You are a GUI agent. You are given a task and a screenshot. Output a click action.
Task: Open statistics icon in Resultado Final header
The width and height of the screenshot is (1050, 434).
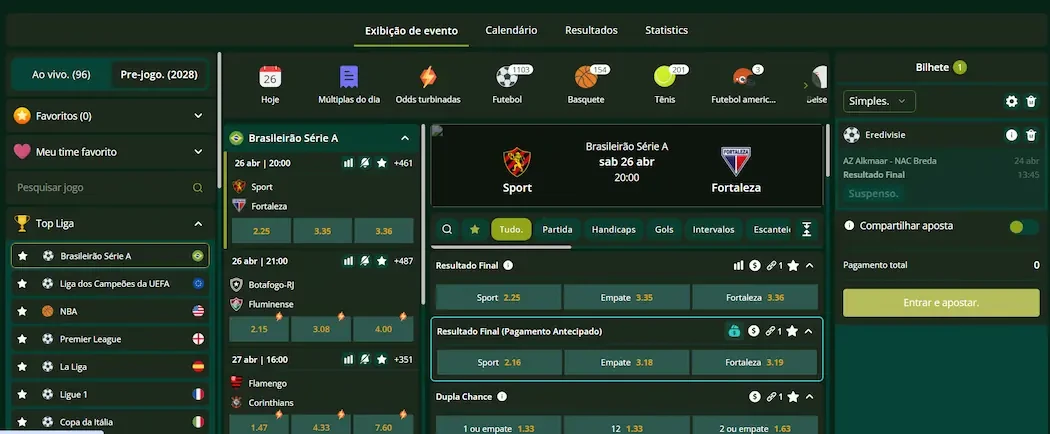(x=738, y=266)
